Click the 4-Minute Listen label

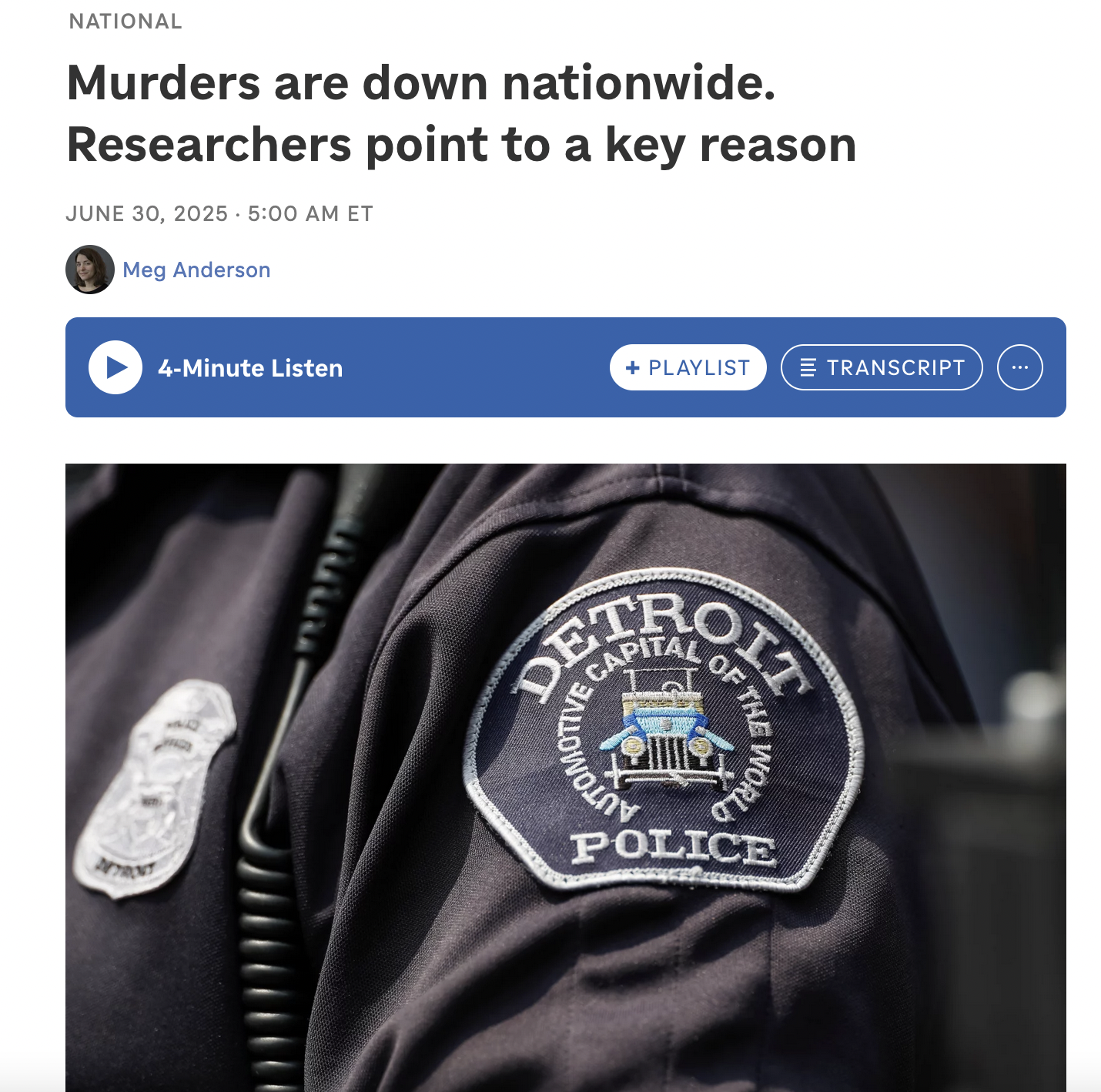tap(250, 368)
